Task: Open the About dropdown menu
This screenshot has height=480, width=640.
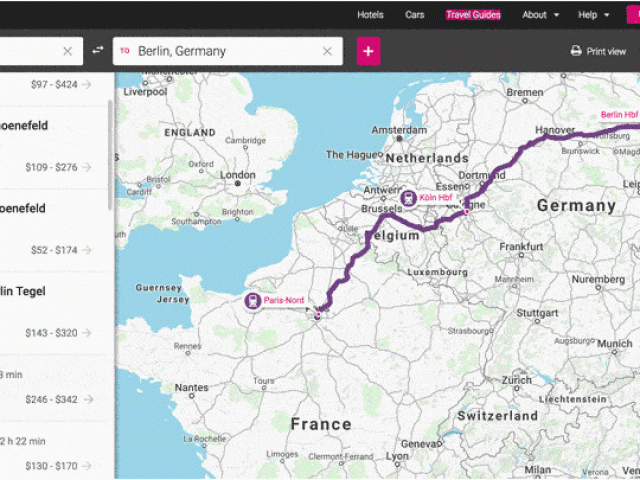Action: 541,15
